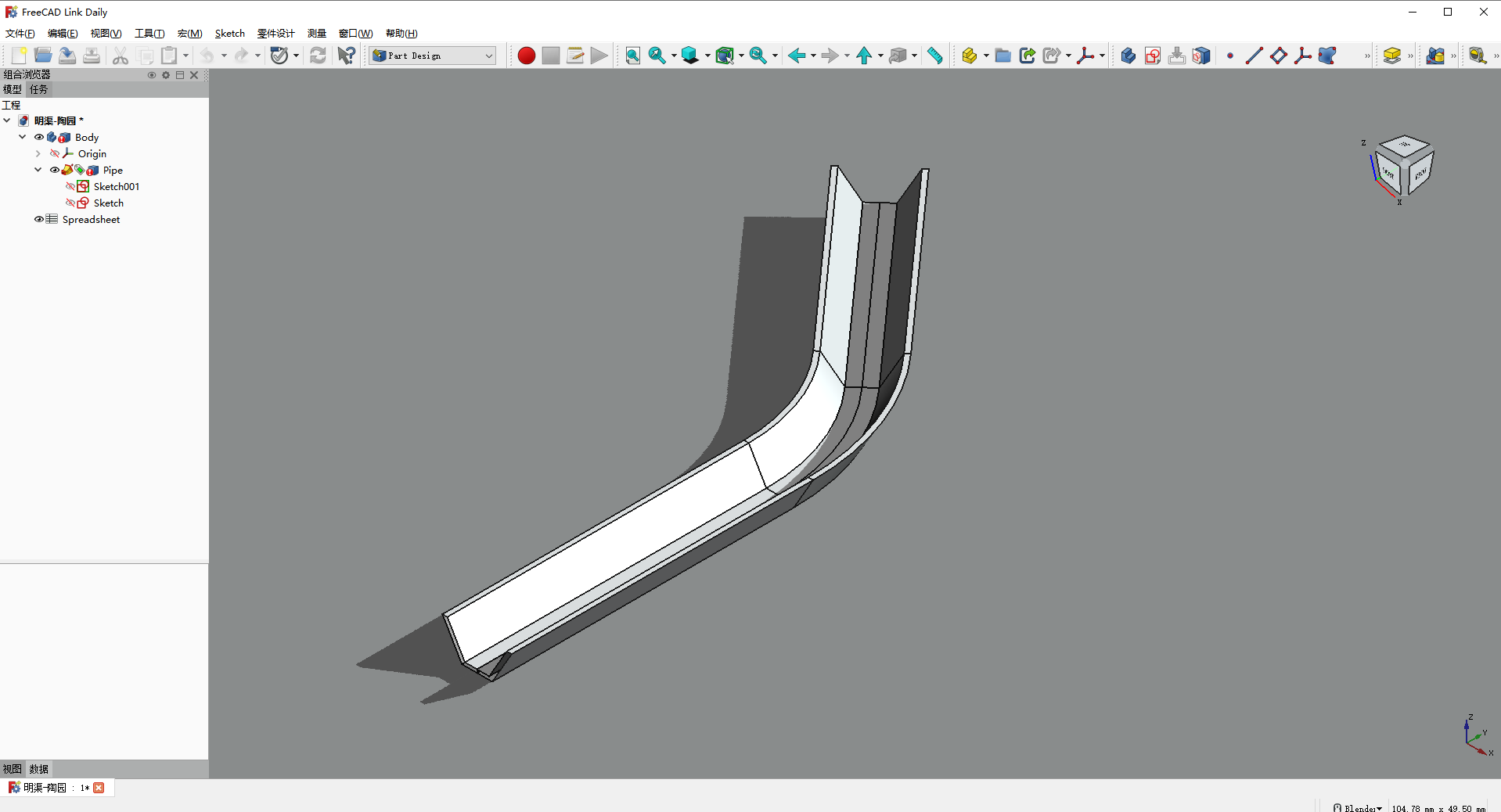Click the refresh recompute icon
Screen dimensions: 1501x812
tap(318, 56)
